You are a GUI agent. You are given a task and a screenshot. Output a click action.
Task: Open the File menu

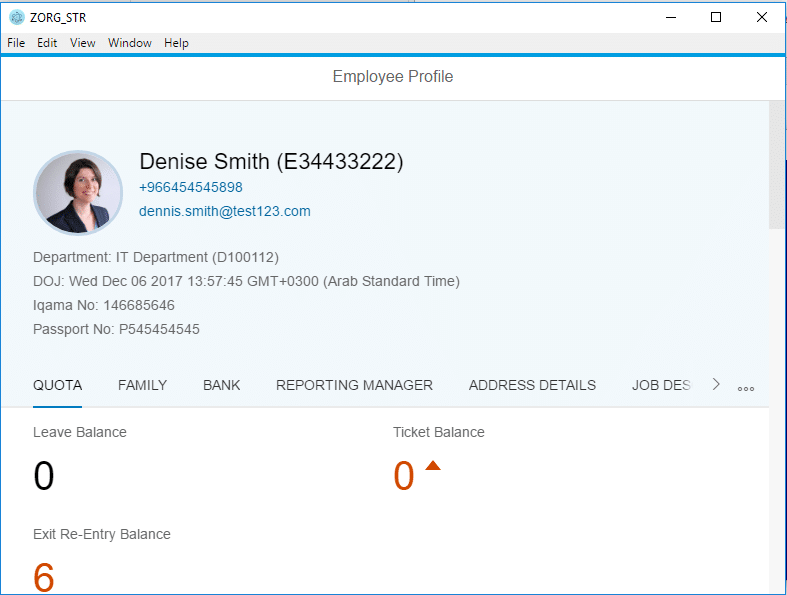pos(16,43)
